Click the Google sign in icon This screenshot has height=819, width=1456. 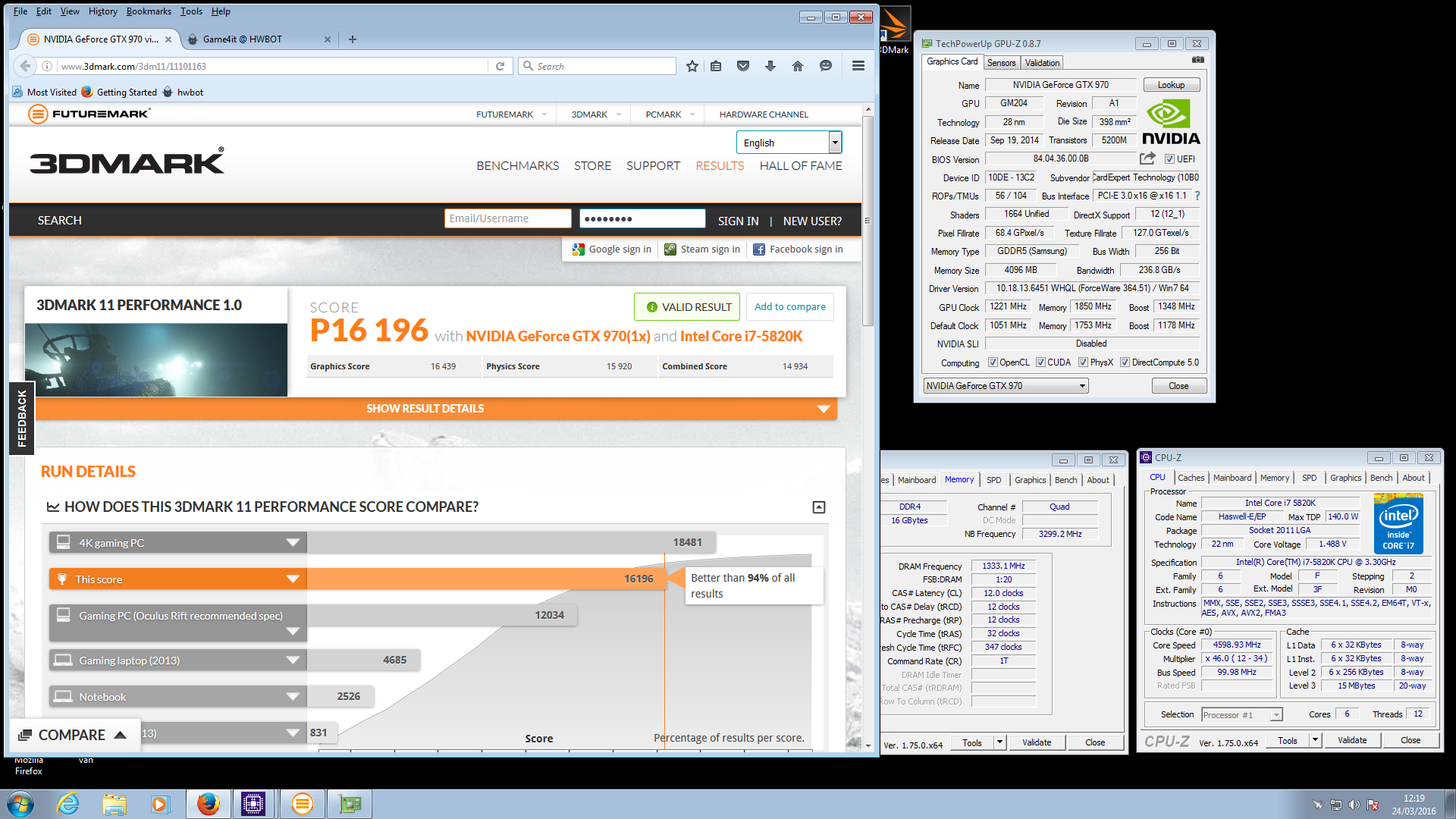click(579, 249)
